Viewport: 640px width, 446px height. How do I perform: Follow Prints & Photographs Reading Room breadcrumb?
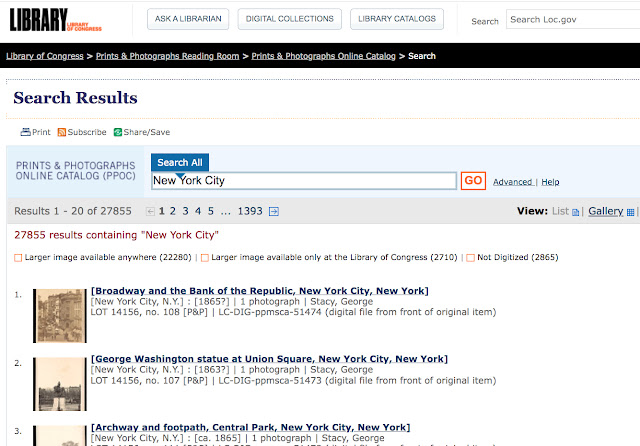click(x=167, y=56)
